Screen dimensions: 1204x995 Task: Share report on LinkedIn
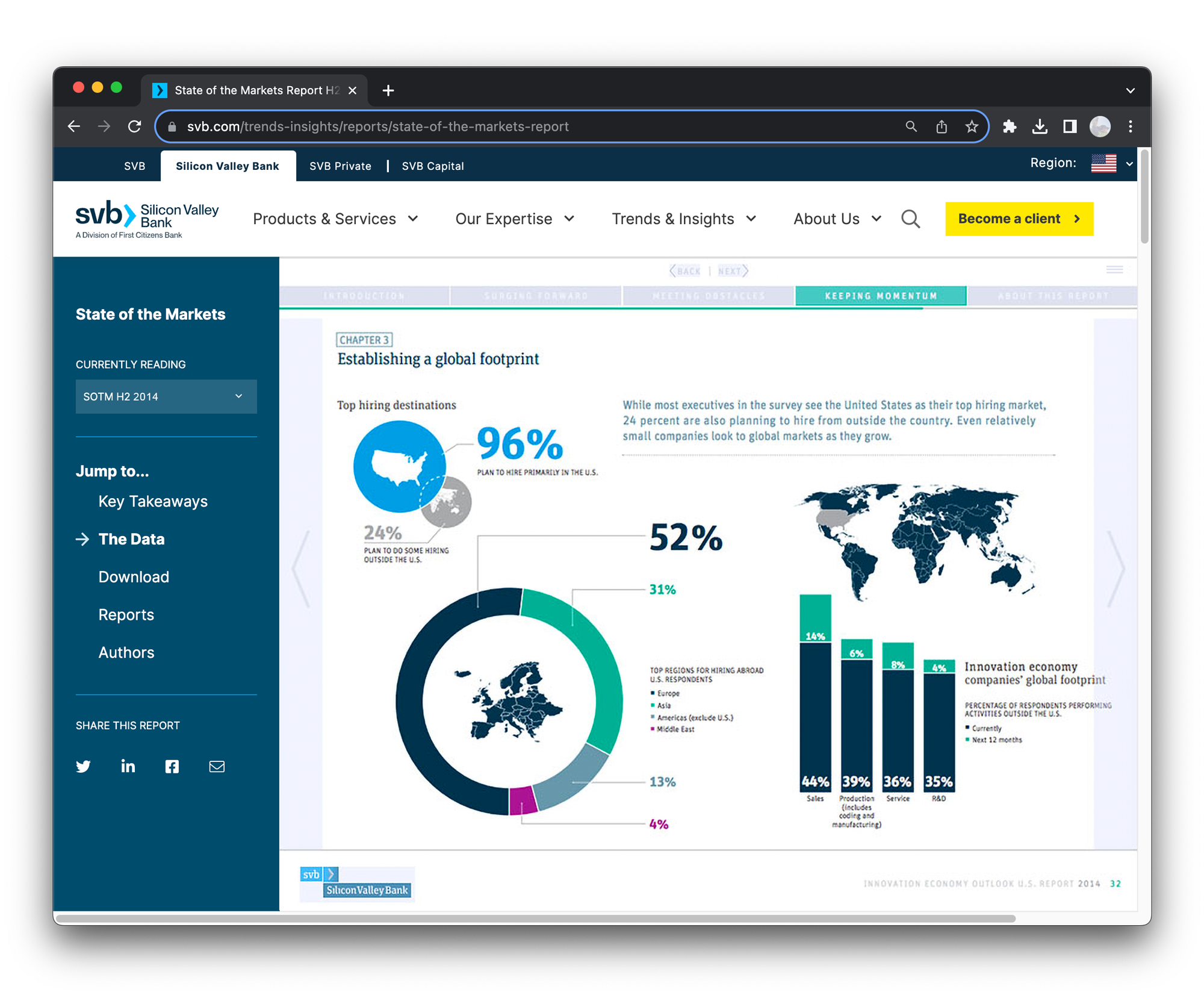(x=128, y=766)
